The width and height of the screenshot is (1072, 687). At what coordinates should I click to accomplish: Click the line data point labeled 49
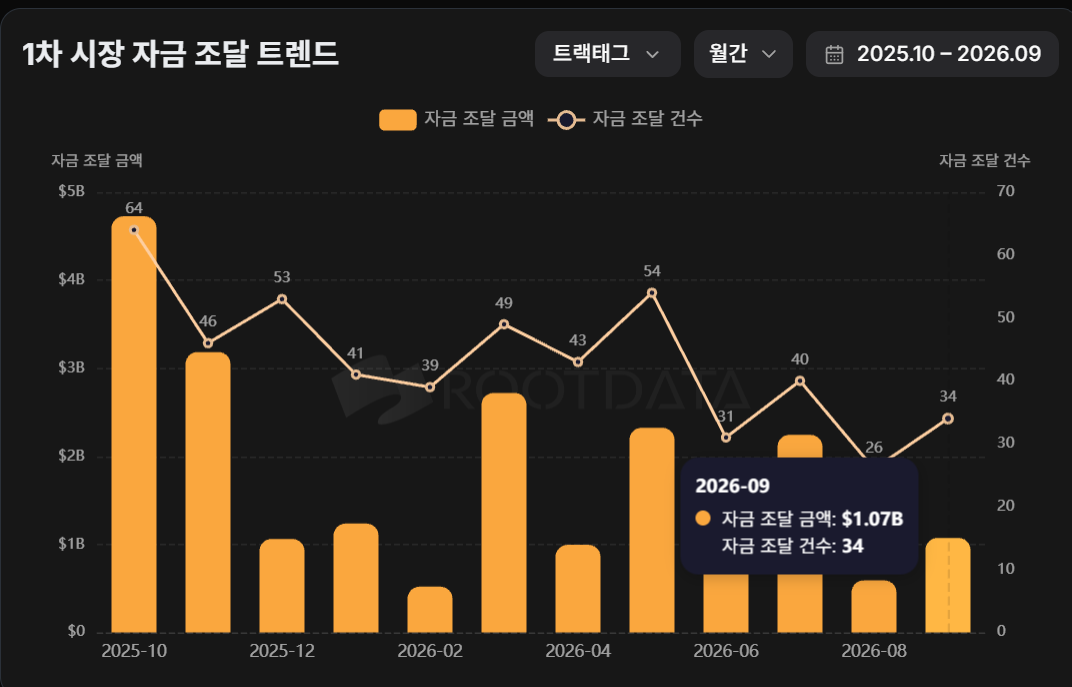click(x=504, y=324)
